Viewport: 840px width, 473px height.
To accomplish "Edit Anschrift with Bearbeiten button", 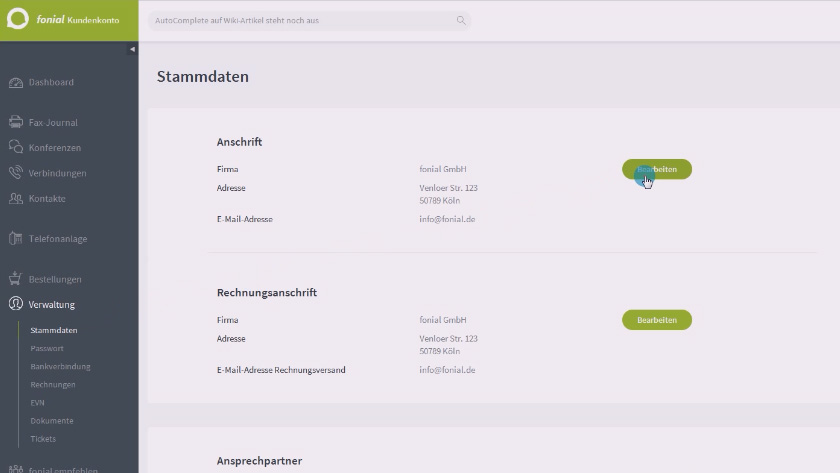I will (657, 169).
